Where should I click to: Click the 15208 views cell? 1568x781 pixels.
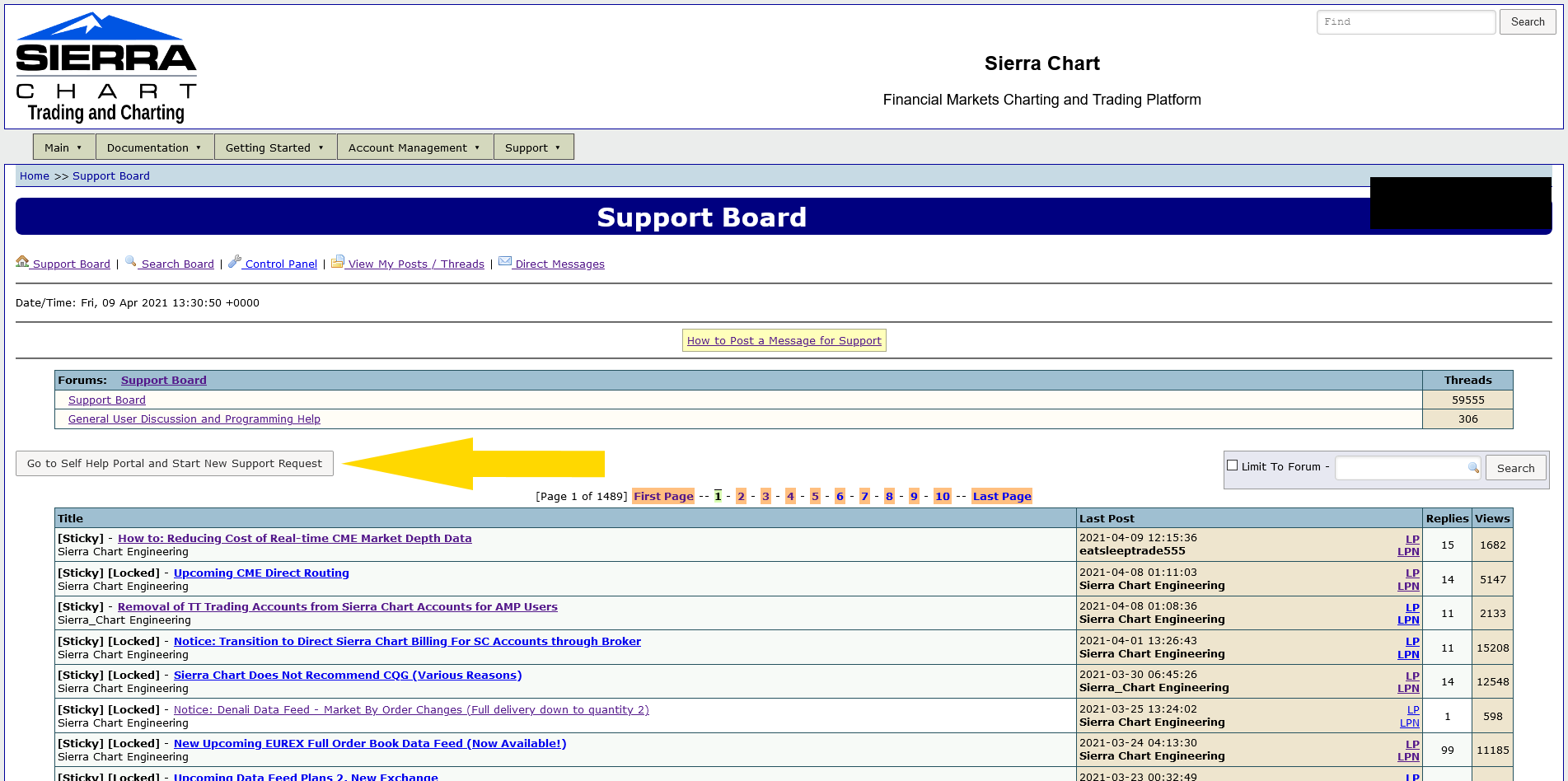[1492, 648]
